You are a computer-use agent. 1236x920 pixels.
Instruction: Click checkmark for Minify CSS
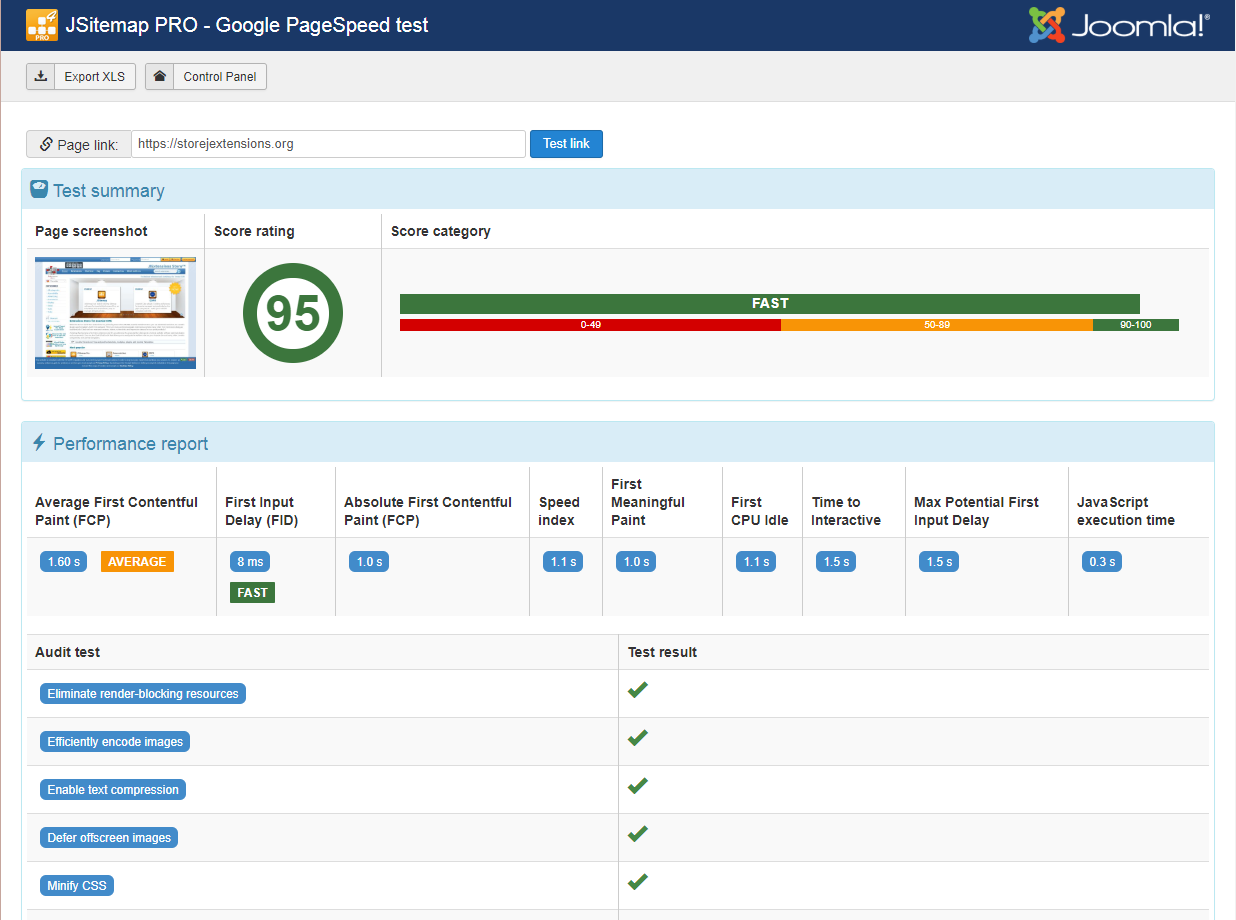[x=638, y=882]
